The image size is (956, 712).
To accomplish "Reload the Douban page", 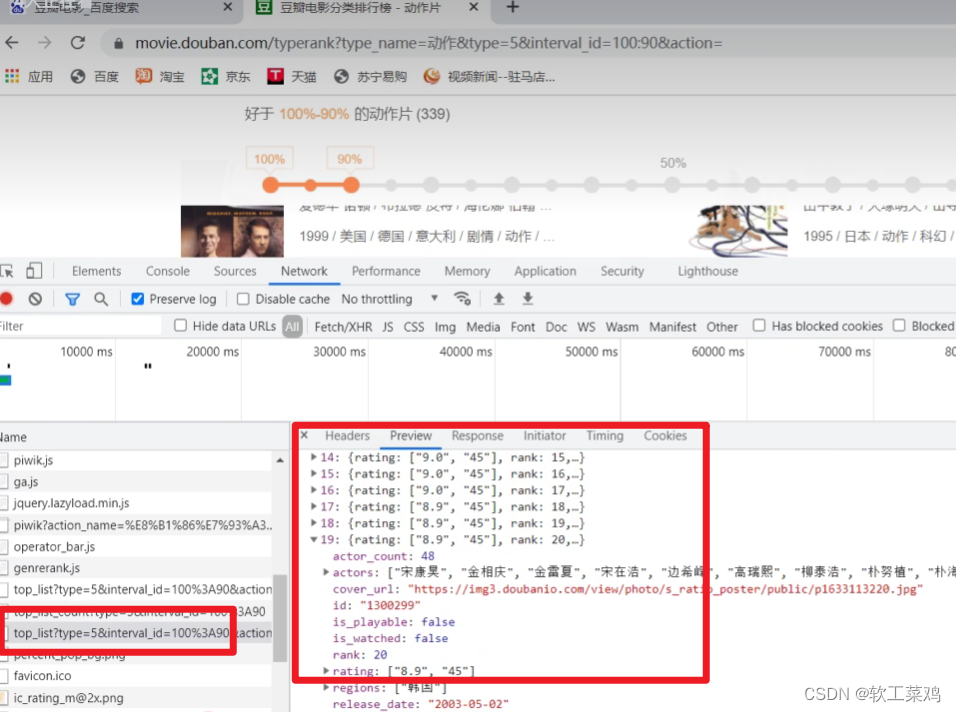I will coord(77,43).
